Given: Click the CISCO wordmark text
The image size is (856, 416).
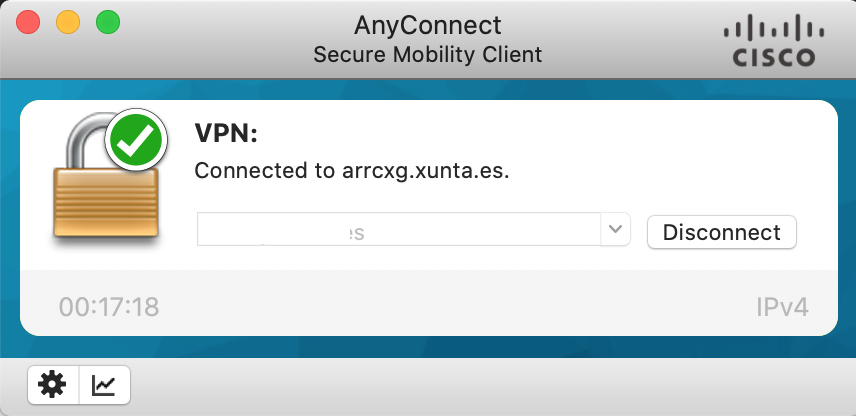Looking at the screenshot, I should tap(774, 58).
